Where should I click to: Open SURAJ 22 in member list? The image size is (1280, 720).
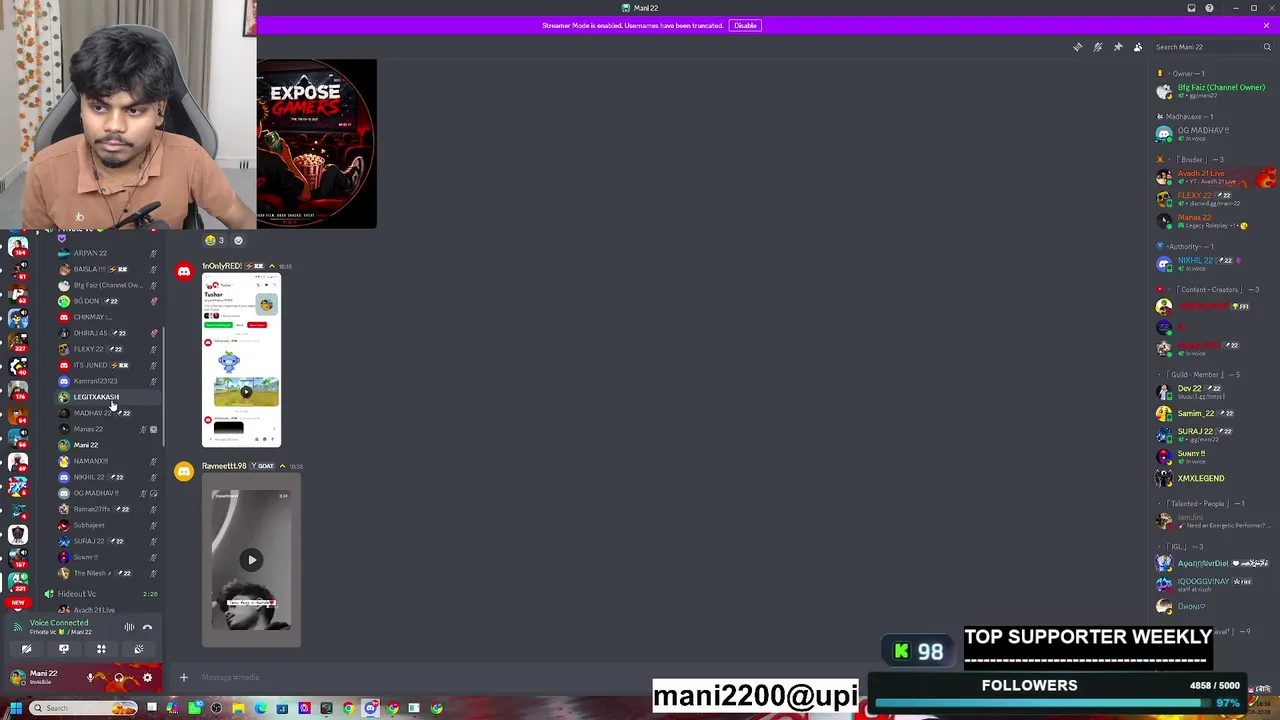[x=1212, y=434]
